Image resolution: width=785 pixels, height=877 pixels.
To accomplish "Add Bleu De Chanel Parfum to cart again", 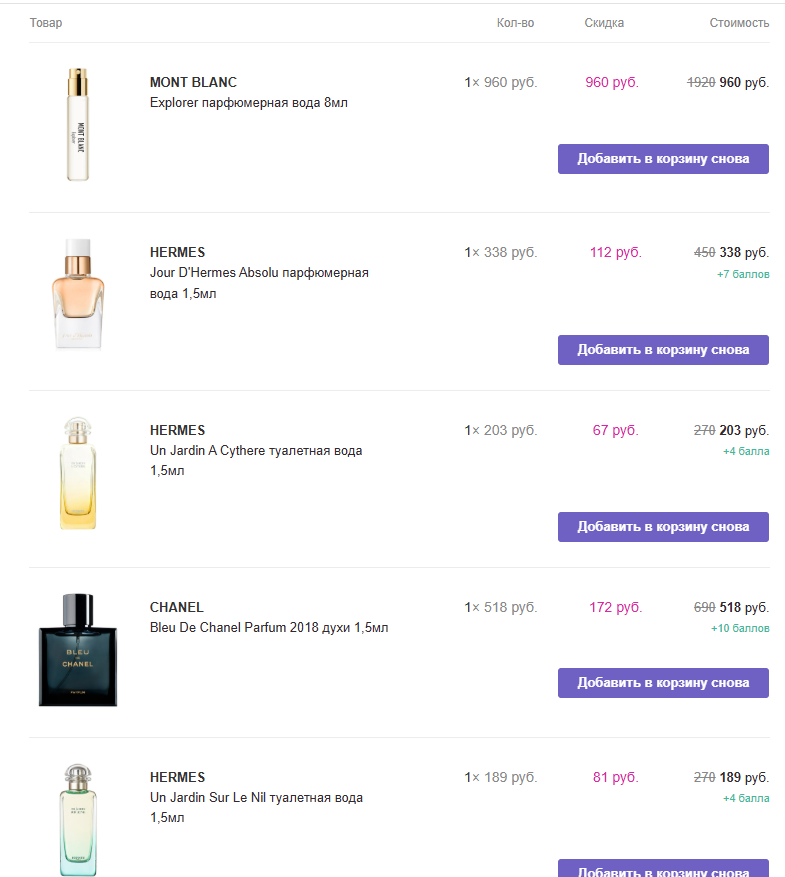I will pyautogui.click(x=663, y=683).
